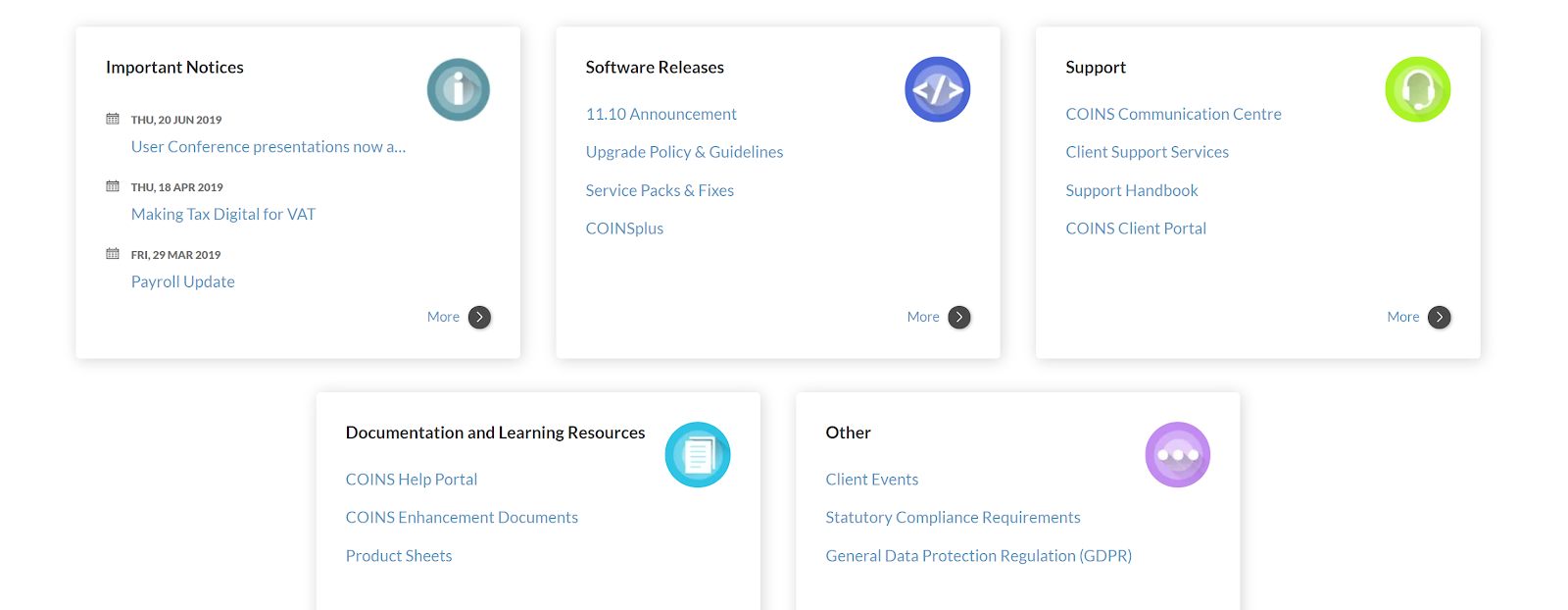Click the arrow icon beside More in Important Notices
The width and height of the screenshot is (1568, 610).
point(479,318)
